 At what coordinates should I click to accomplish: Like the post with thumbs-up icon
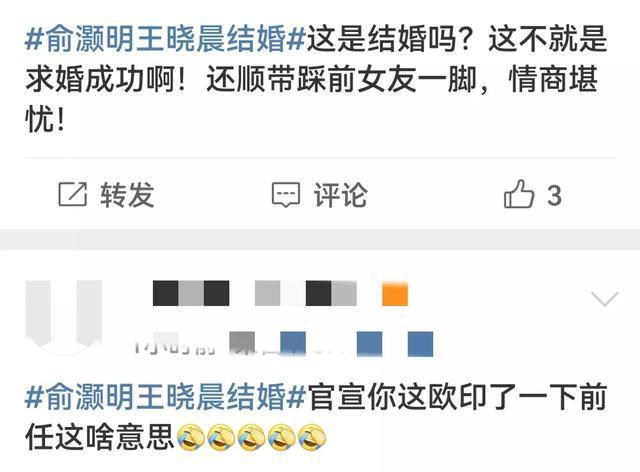(519, 194)
